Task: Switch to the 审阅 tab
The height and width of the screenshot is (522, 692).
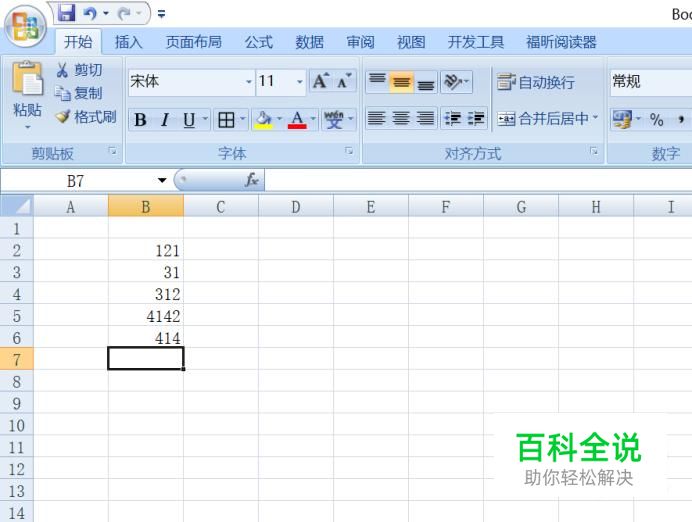Action: pyautogui.click(x=361, y=42)
